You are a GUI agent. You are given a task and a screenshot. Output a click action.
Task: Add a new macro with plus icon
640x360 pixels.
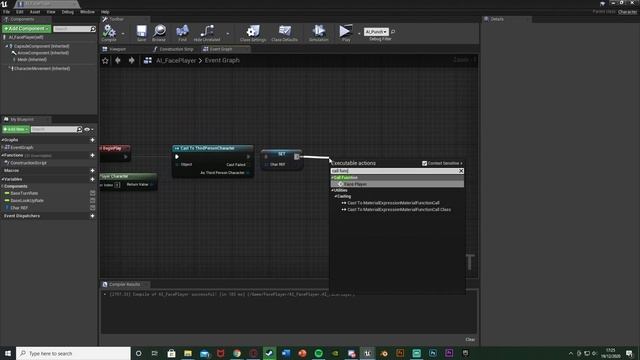click(x=92, y=171)
